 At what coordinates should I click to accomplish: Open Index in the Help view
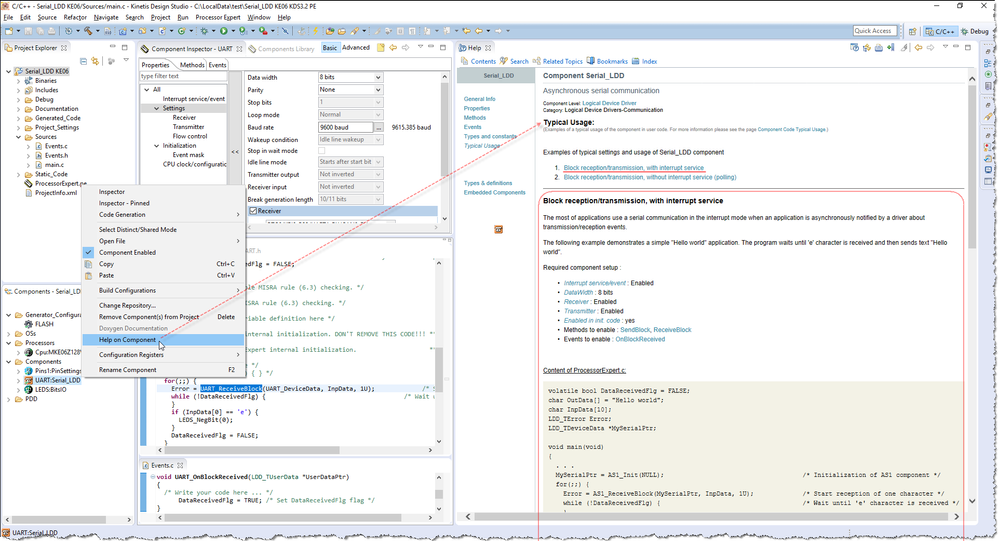coord(644,61)
